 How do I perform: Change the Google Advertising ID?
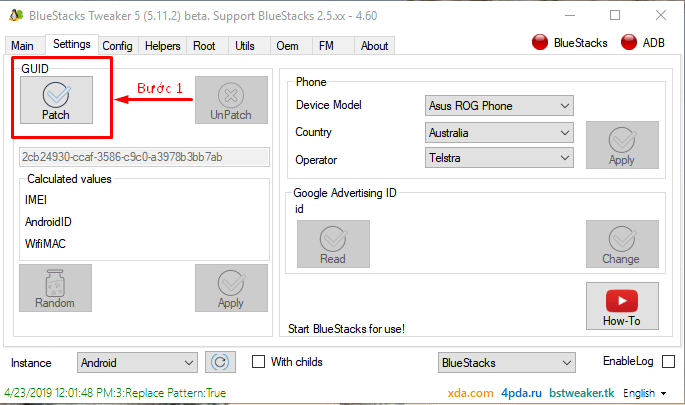coord(622,244)
